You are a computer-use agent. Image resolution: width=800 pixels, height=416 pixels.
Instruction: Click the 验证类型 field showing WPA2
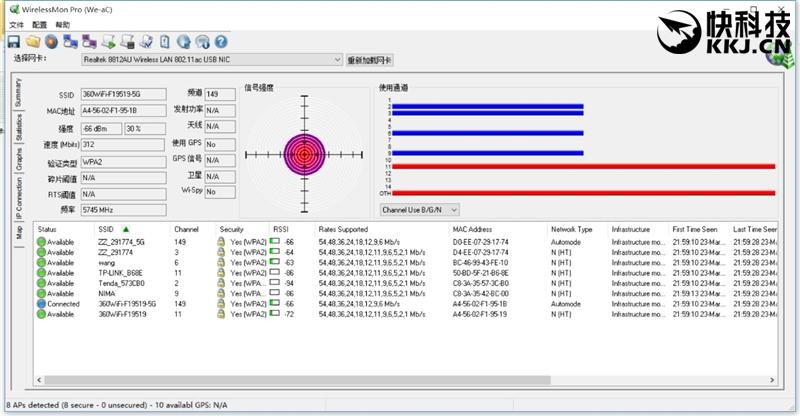point(123,162)
